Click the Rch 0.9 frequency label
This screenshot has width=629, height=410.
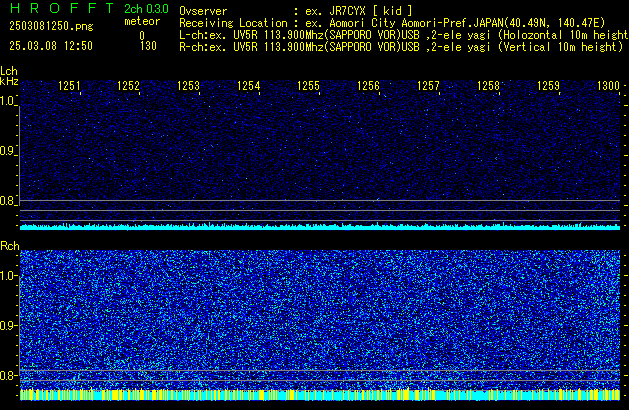pyautogui.click(x=7, y=325)
